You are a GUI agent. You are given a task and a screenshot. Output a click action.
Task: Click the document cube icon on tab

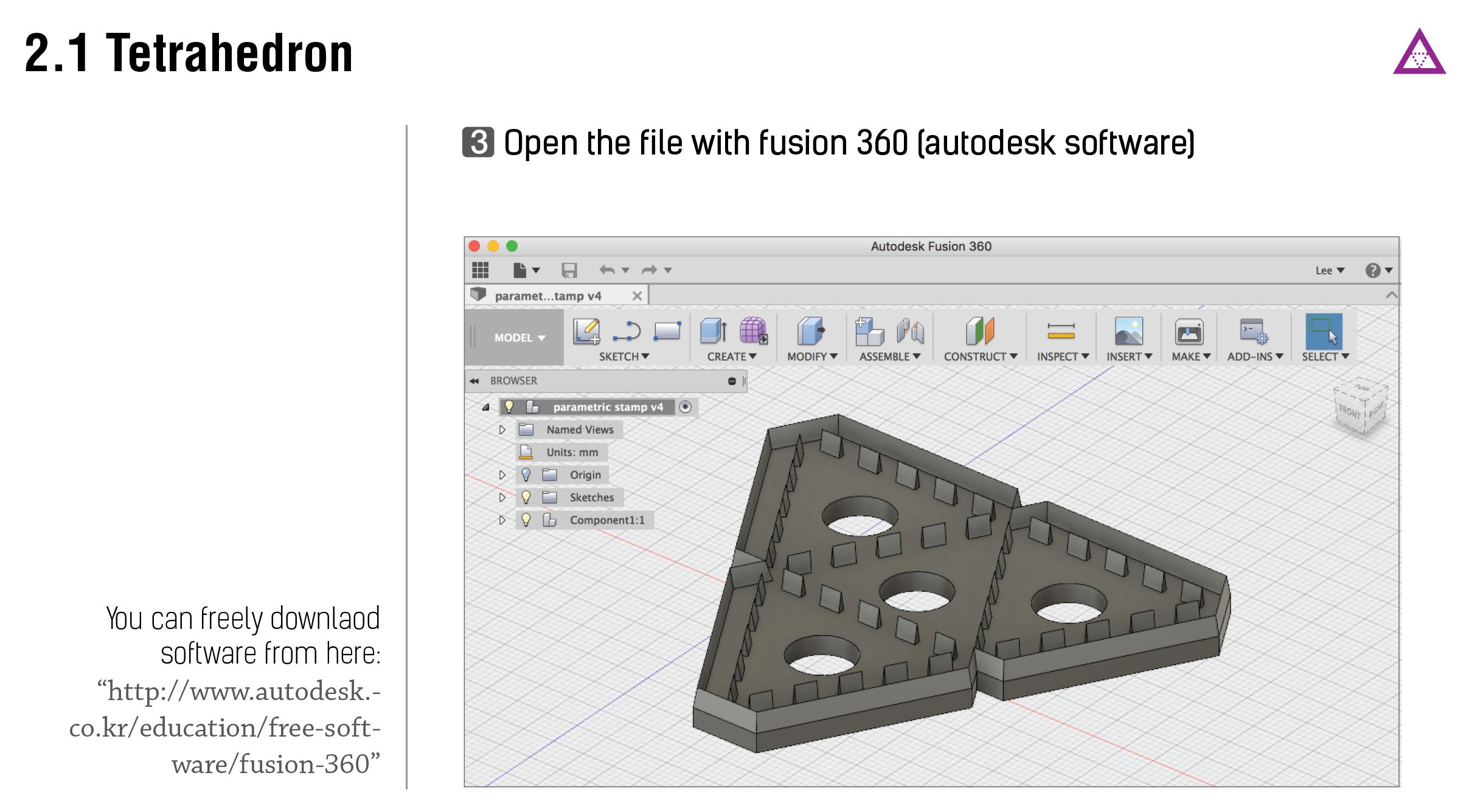coord(479,294)
